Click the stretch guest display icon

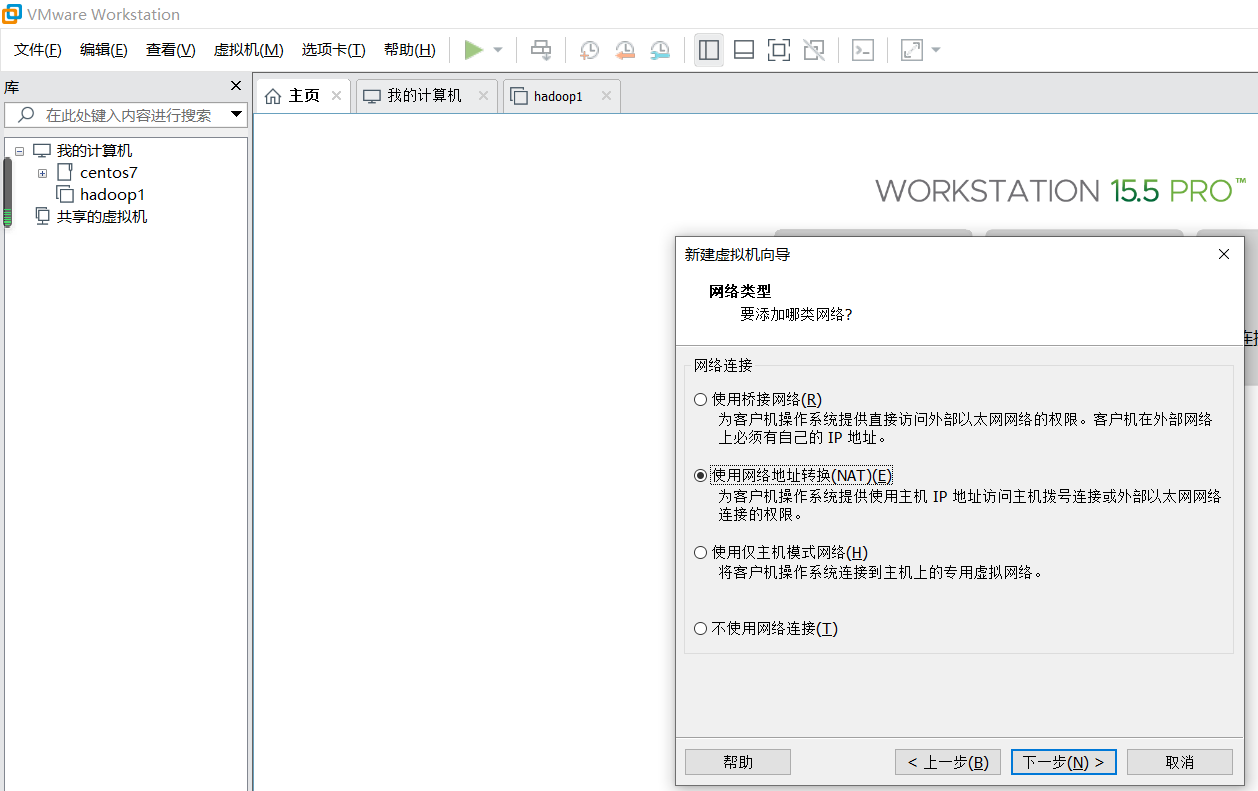[x=911, y=50]
